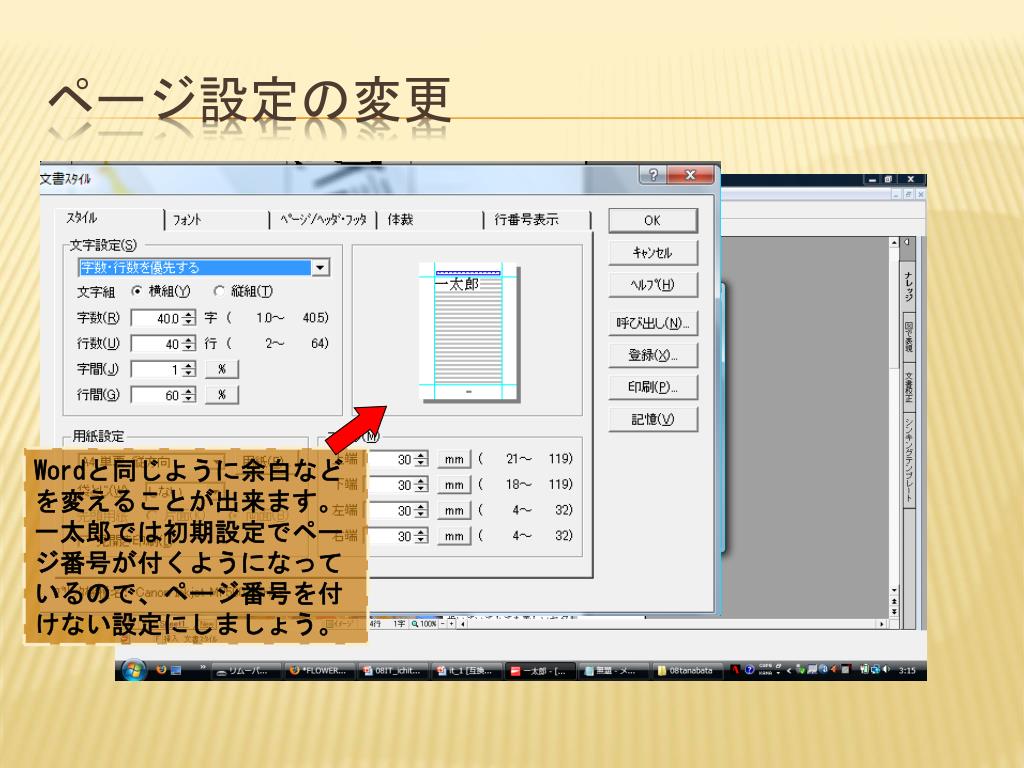Click the show desktop quick launch icon
1024x768 pixels.
click(x=176, y=670)
